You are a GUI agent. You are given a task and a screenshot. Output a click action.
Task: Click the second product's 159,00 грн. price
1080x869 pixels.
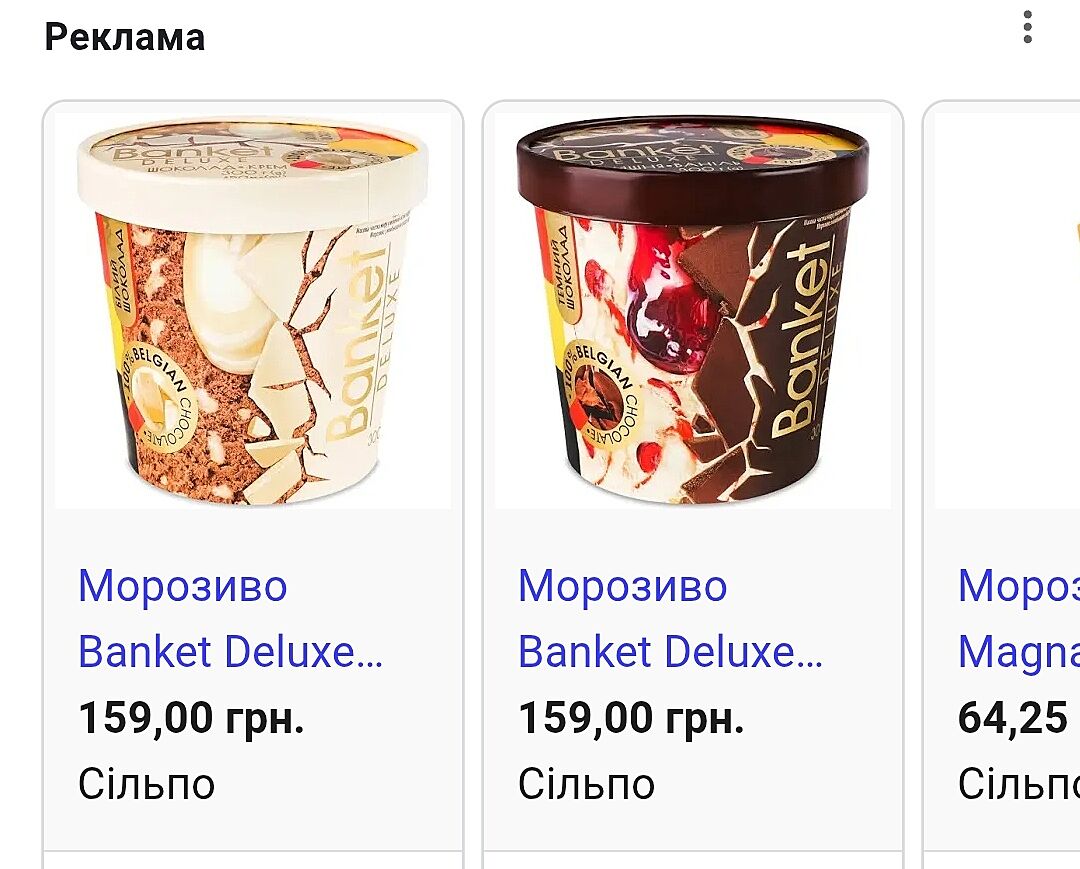click(631, 718)
